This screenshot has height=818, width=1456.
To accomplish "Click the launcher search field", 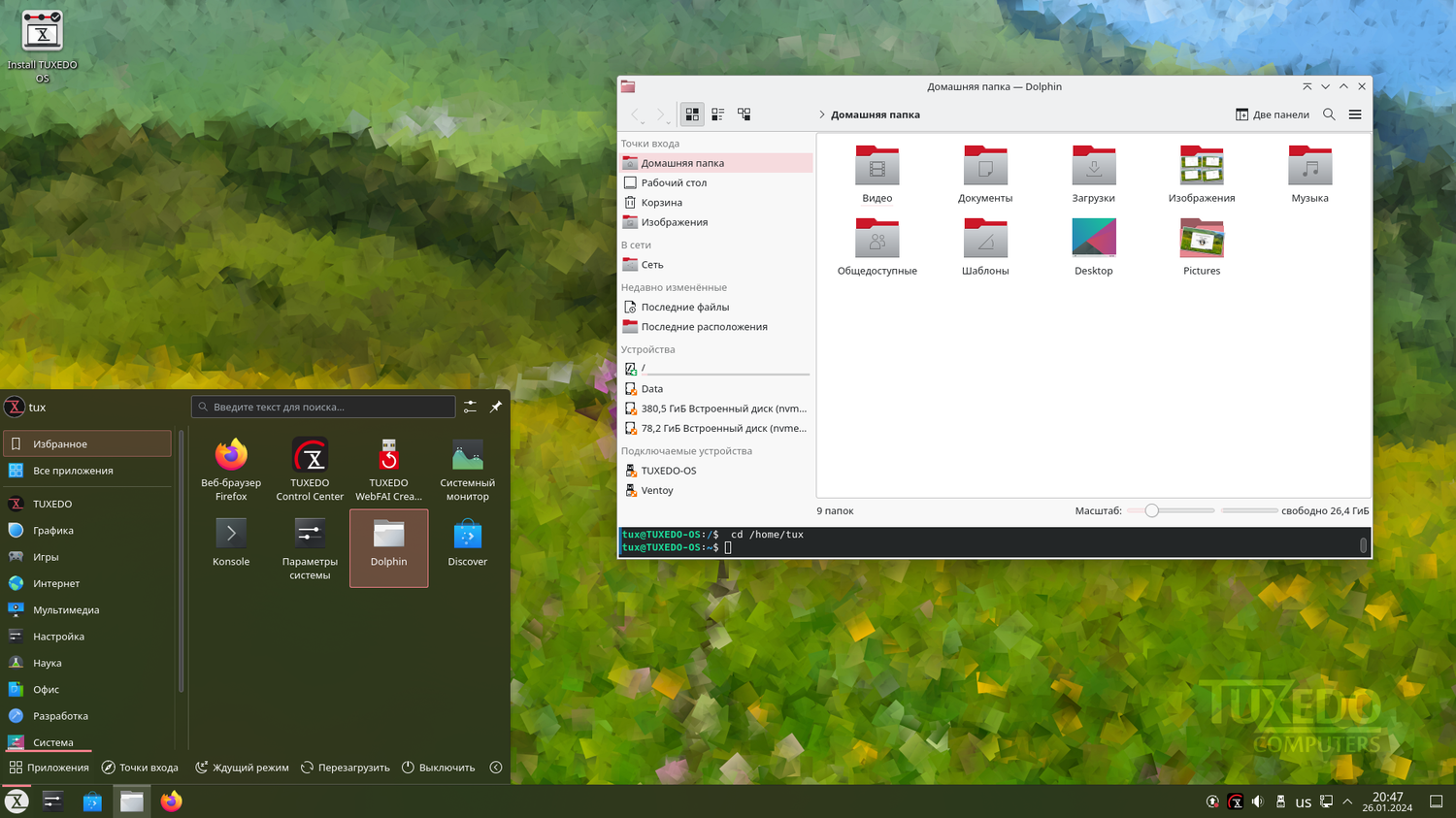I will point(323,407).
